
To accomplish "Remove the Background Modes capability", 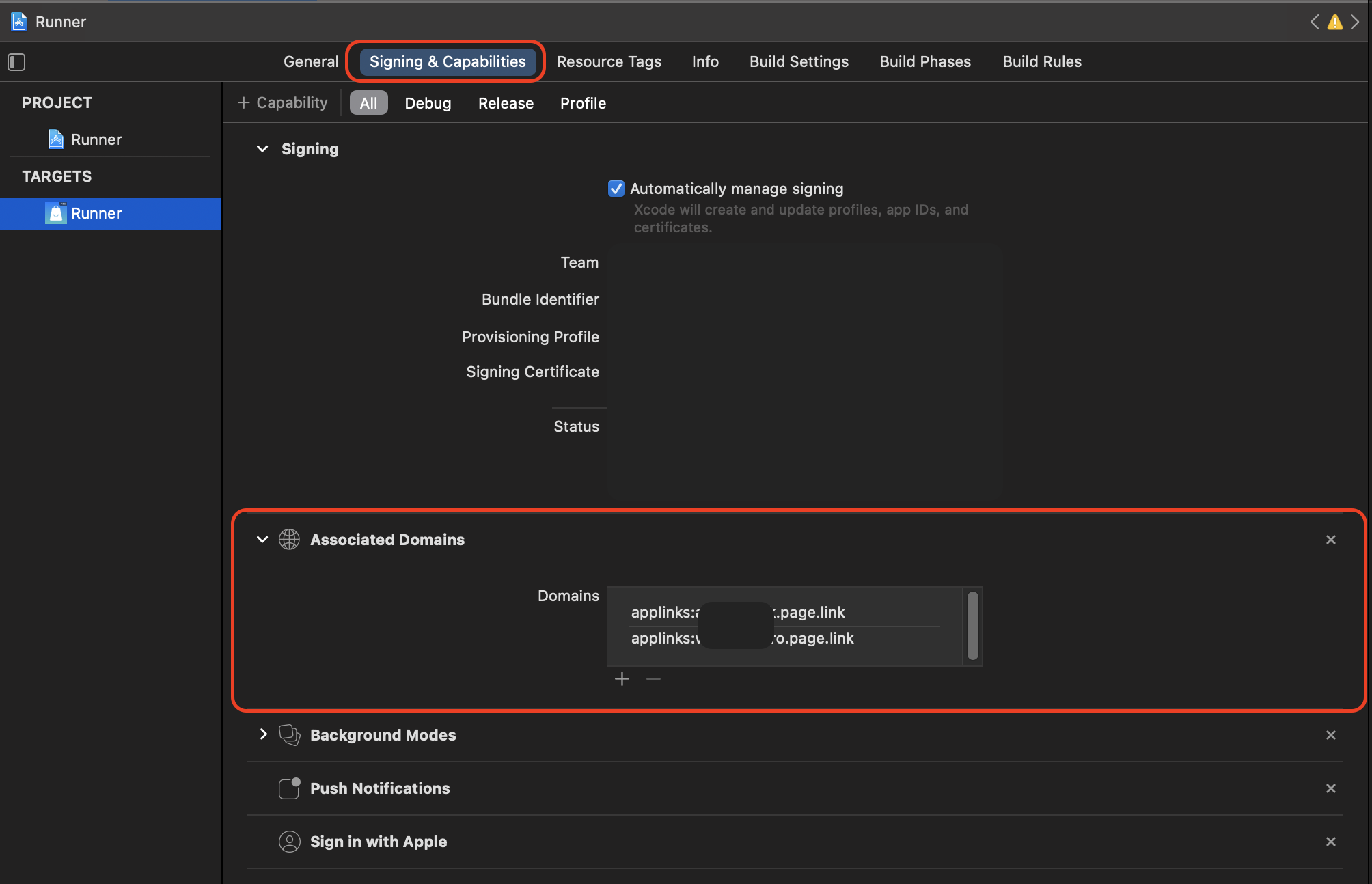I will point(1330,735).
